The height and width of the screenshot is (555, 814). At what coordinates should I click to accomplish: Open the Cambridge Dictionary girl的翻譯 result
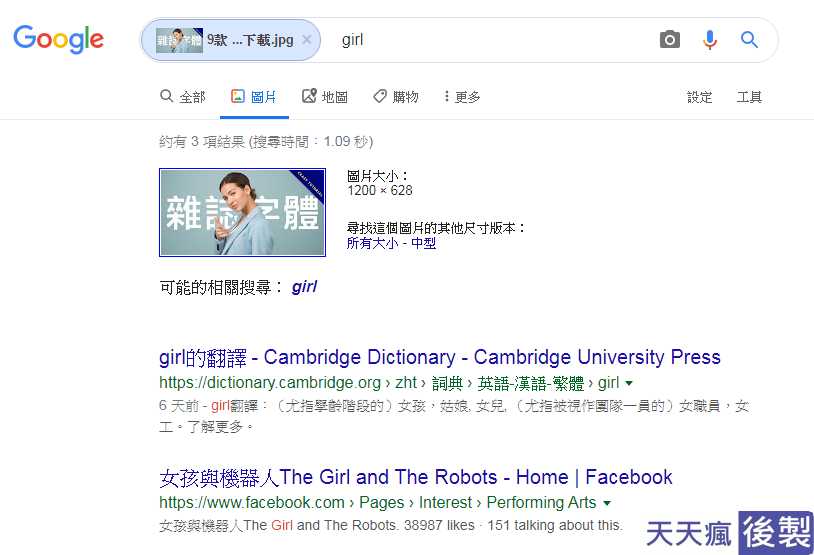point(439,357)
